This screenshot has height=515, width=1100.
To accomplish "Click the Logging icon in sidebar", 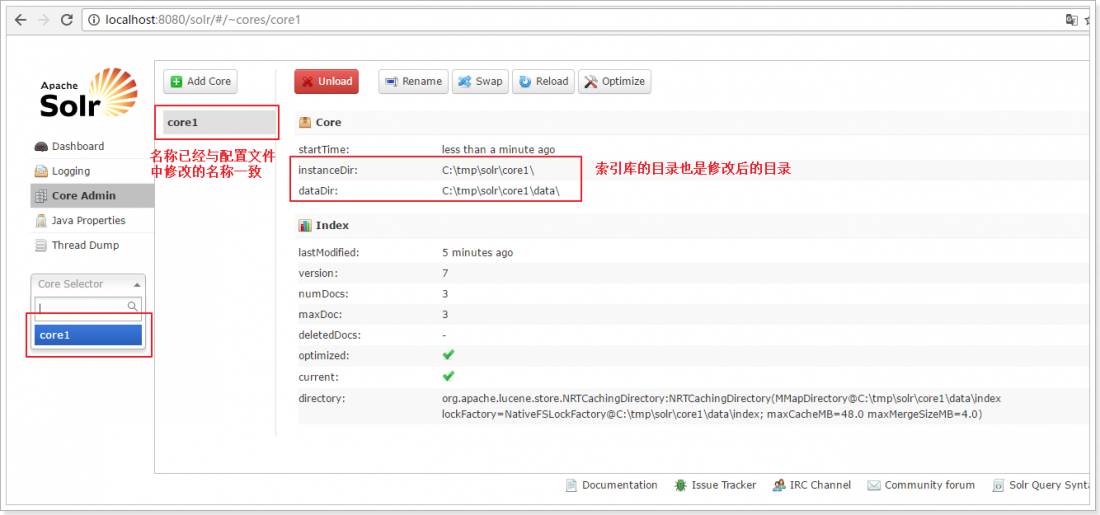I will (41, 171).
